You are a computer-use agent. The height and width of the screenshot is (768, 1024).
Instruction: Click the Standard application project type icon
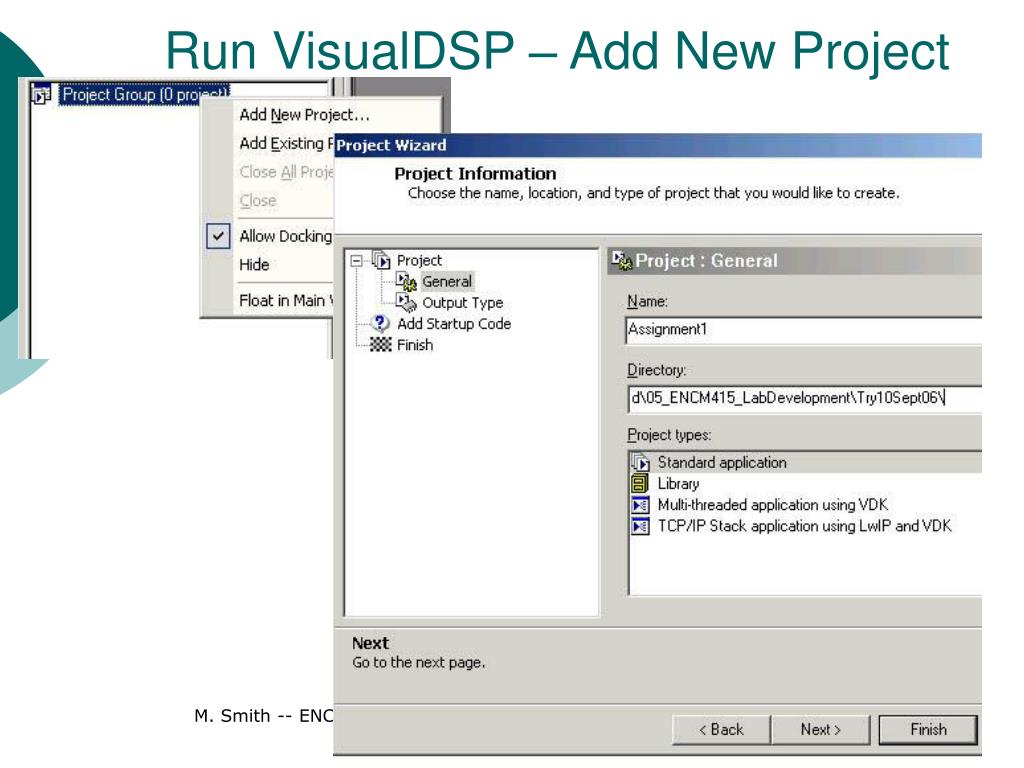click(x=641, y=462)
